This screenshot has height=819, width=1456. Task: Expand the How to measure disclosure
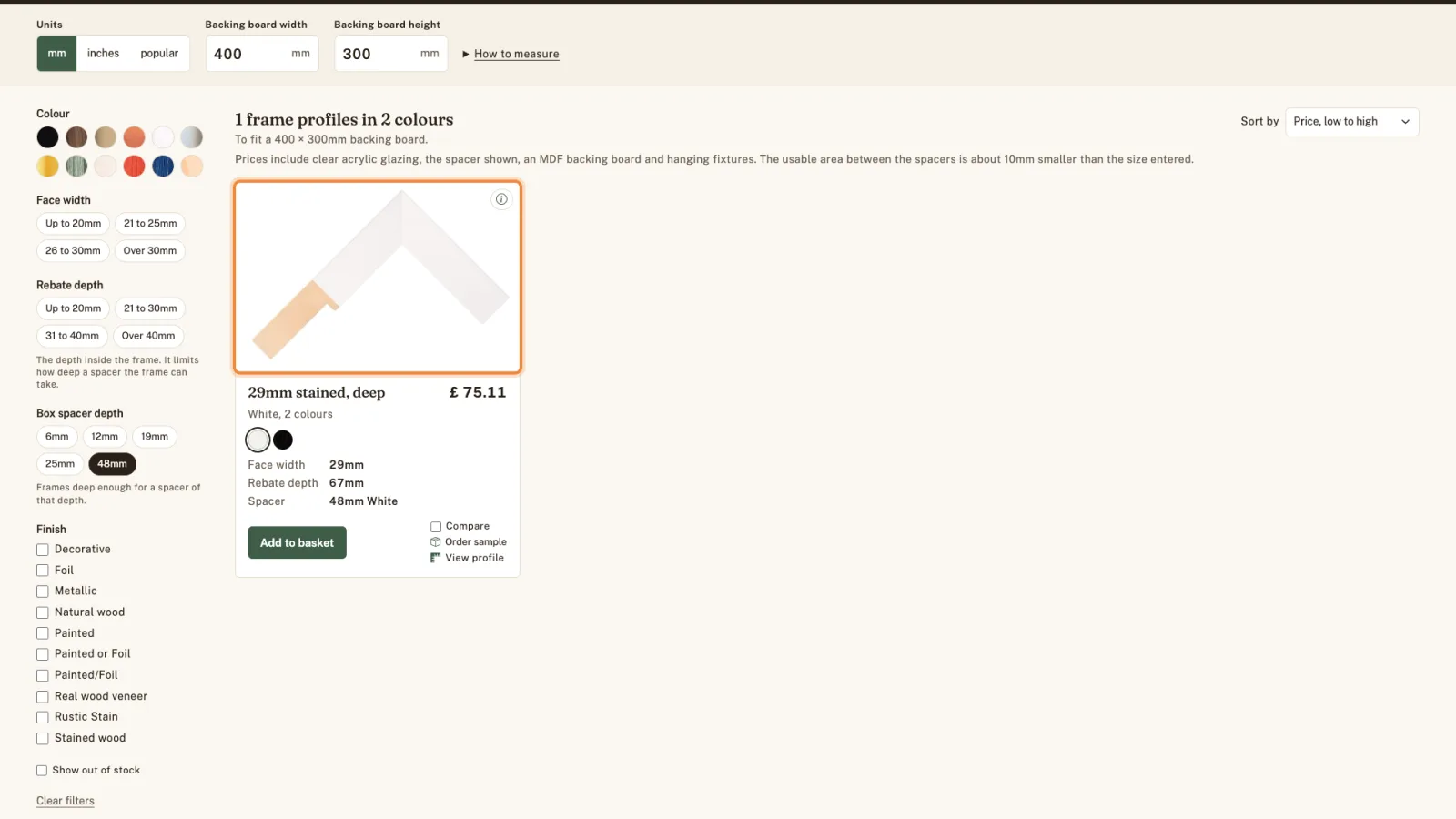511,55
